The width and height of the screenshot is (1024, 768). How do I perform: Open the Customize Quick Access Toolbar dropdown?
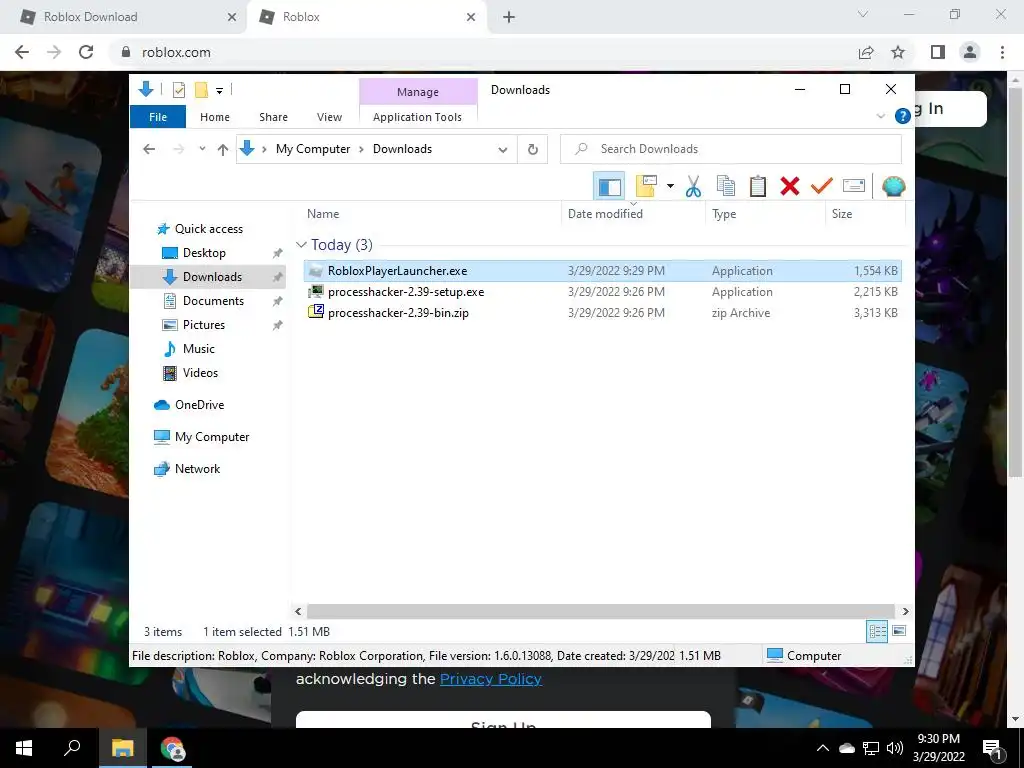click(219, 91)
